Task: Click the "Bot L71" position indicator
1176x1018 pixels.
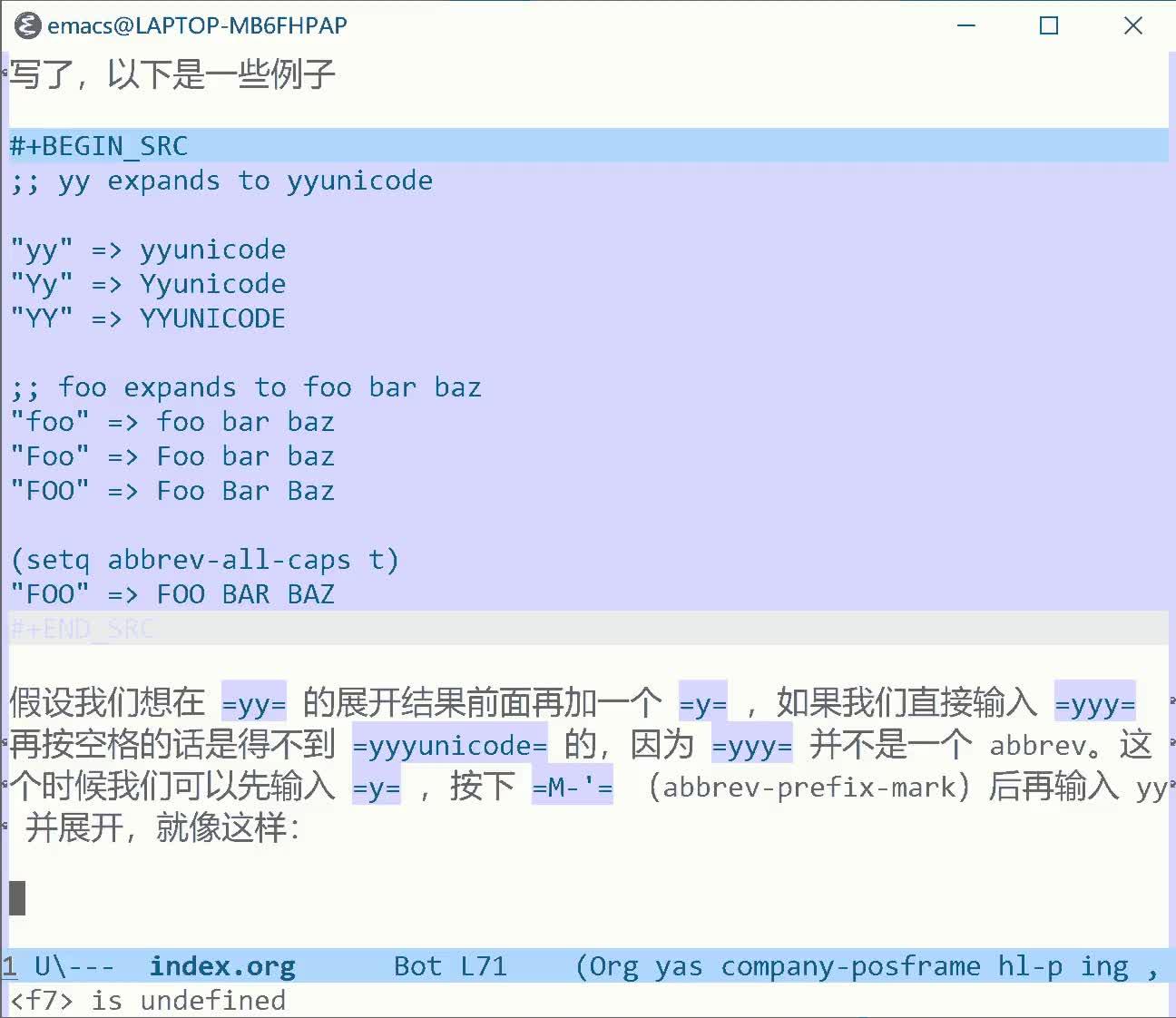Action: [x=452, y=966]
